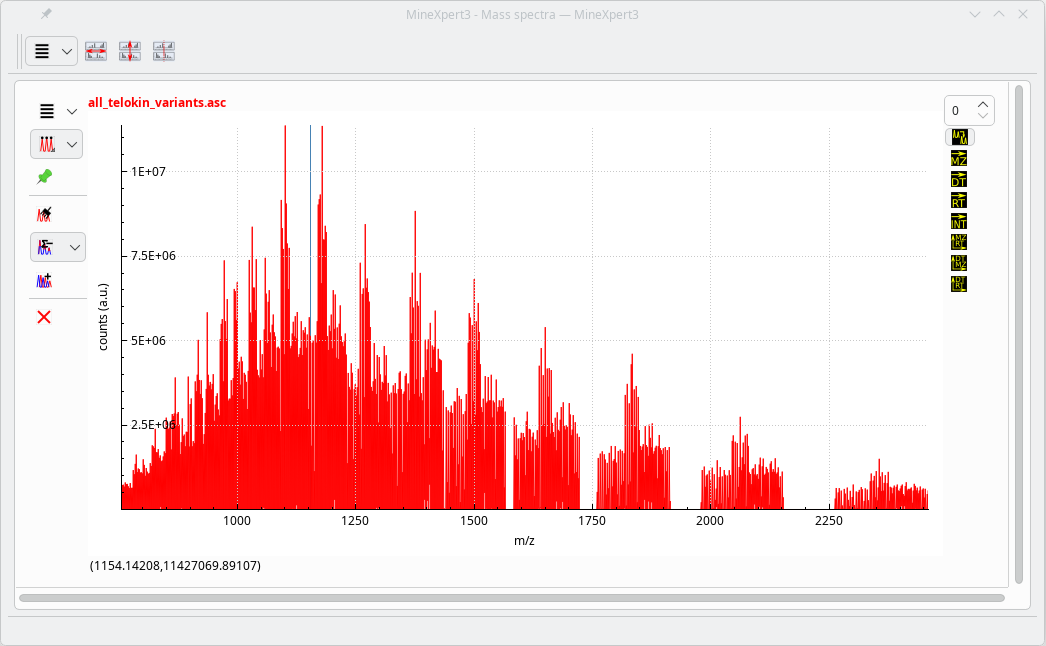Open the main toolbar hamburger menu dropdown

pos(51,51)
